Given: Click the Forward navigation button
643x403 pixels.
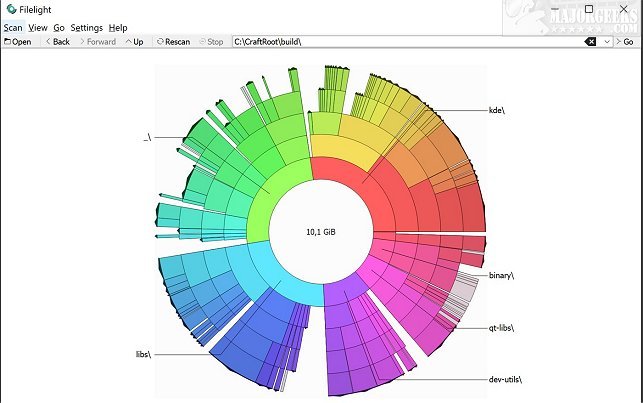Looking at the screenshot, I should click(x=98, y=42).
